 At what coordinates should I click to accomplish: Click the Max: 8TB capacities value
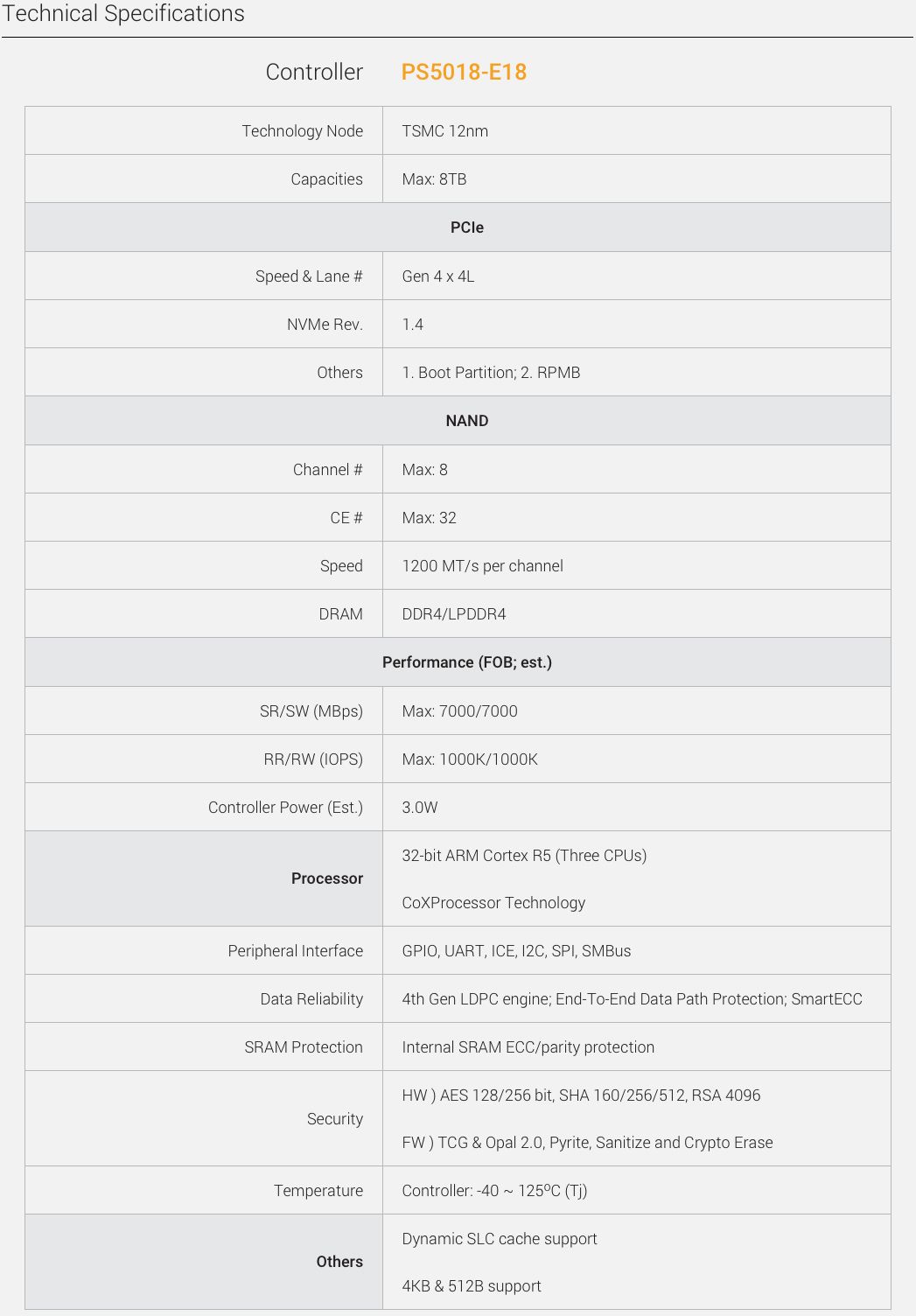434,179
